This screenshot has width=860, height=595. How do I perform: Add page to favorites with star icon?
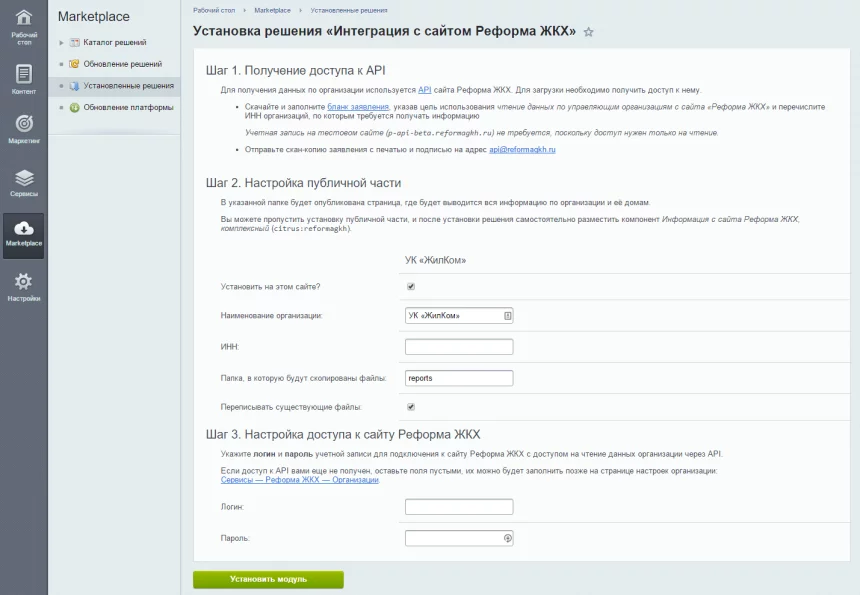[589, 32]
